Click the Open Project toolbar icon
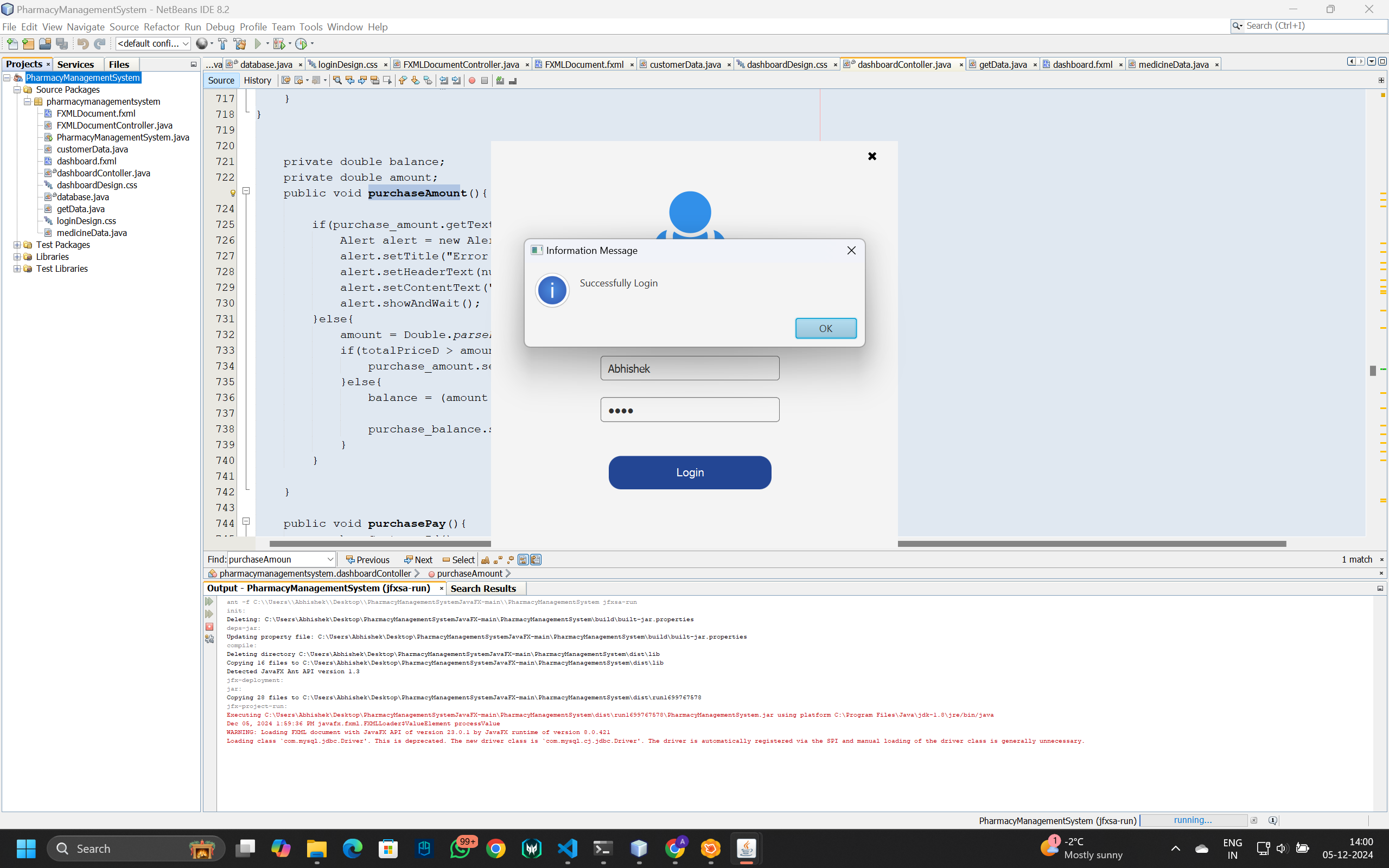The height and width of the screenshot is (868, 1389). pyautogui.click(x=45, y=43)
